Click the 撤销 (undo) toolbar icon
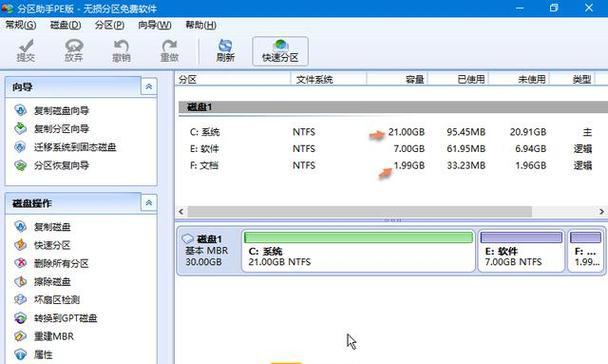608x364 pixels. (x=121, y=51)
